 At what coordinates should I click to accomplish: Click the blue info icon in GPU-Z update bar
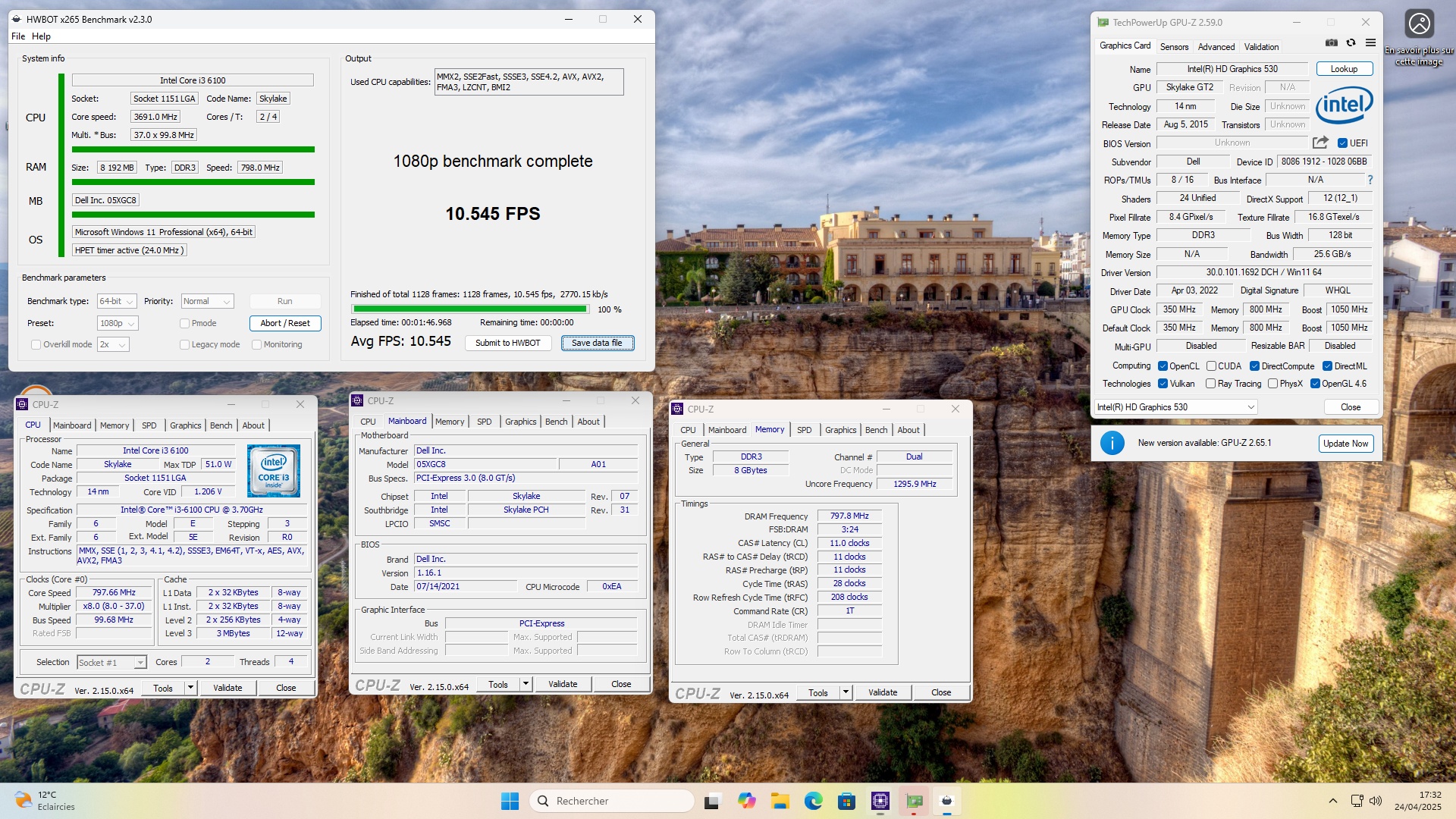[1112, 443]
